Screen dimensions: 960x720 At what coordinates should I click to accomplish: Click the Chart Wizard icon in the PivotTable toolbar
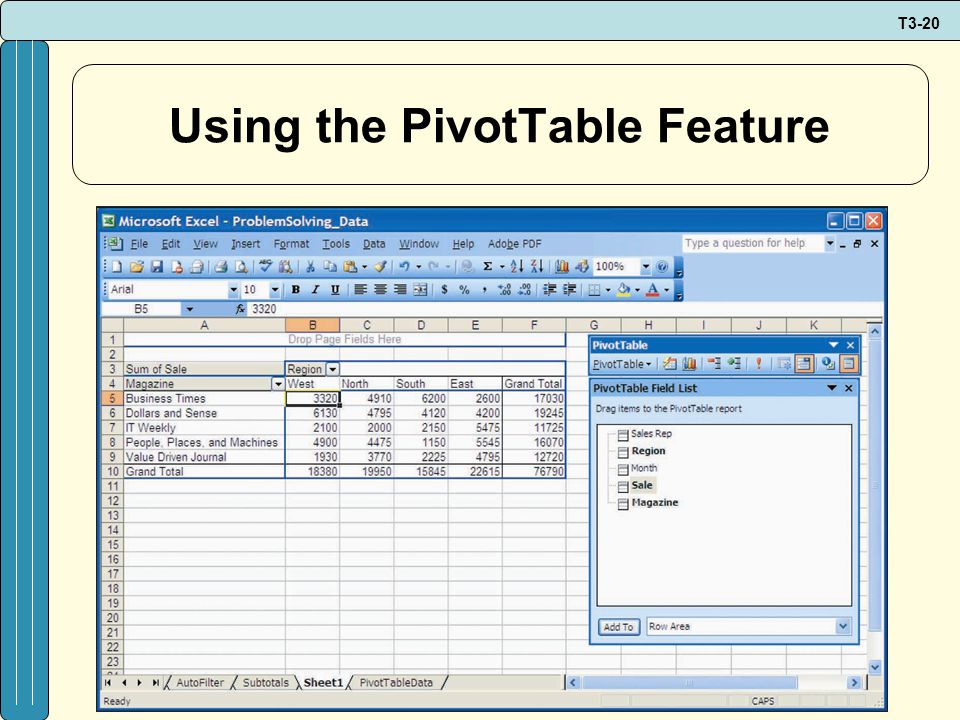689,364
